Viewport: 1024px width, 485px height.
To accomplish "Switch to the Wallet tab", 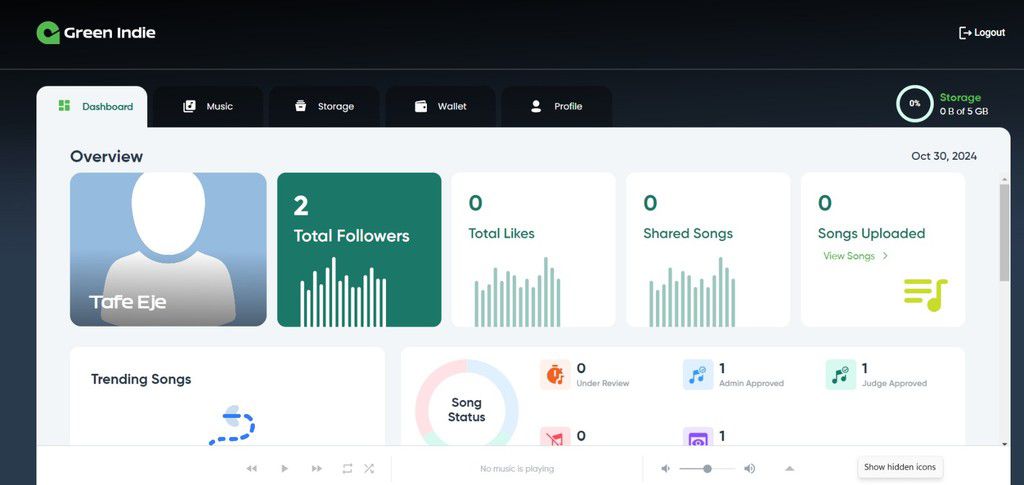I will pyautogui.click(x=440, y=107).
